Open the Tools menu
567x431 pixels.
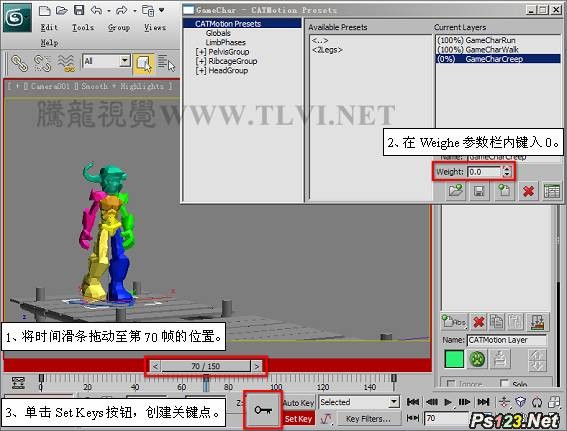tap(83, 27)
